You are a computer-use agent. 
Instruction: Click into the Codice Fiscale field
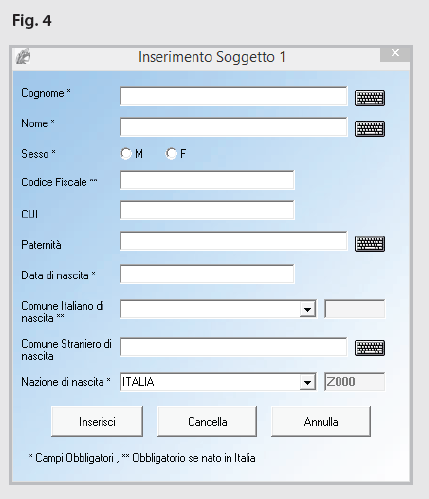coord(207,180)
